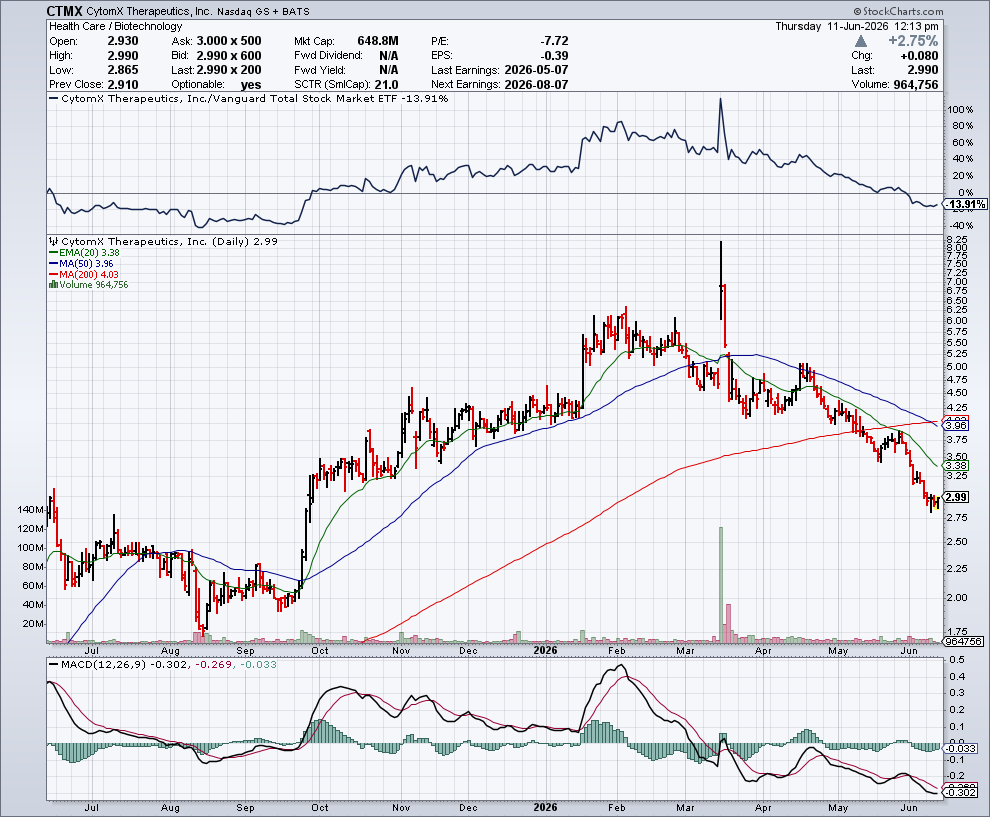
Task: Click the -0.302 MACD axis tag
Action: click(x=962, y=792)
